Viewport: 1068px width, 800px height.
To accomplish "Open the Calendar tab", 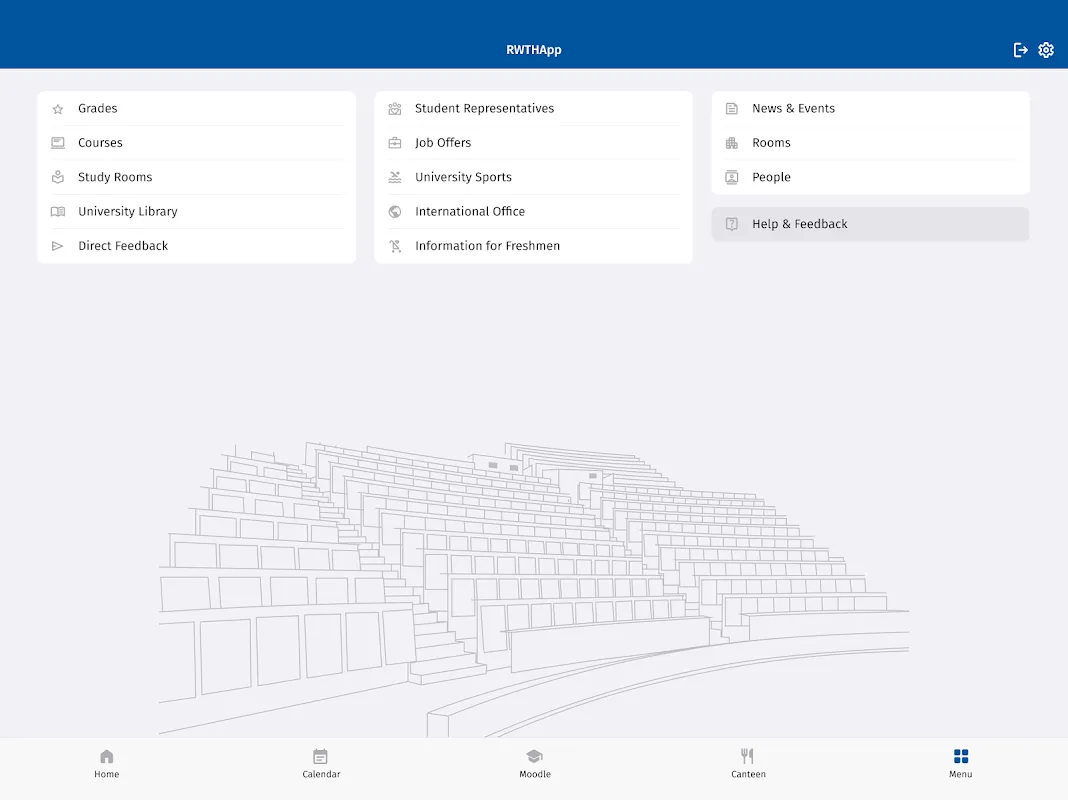I will tap(321, 763).
